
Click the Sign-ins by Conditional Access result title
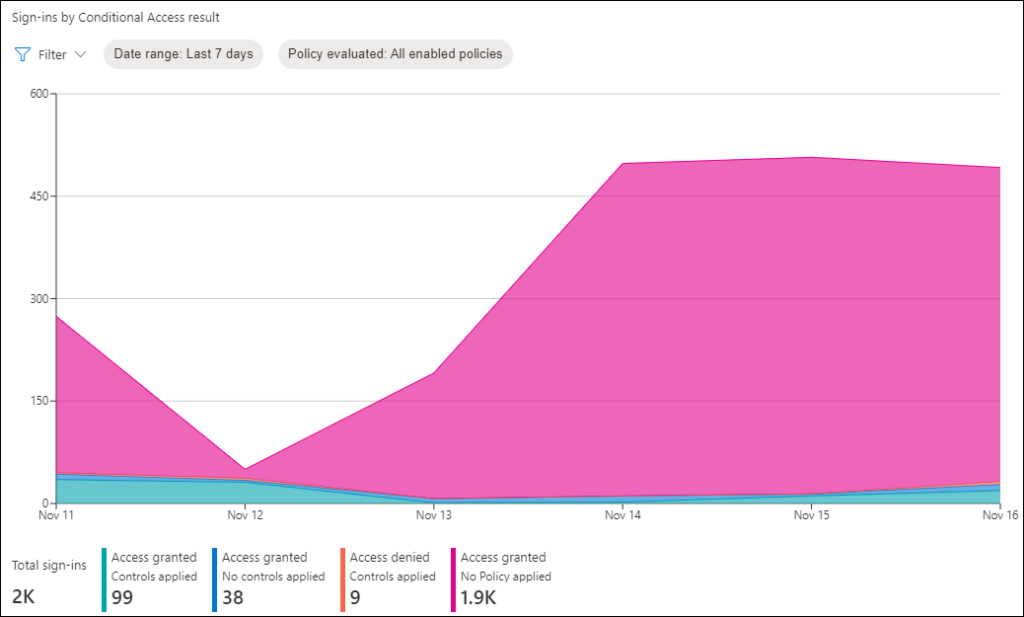[x=116, y=17]
